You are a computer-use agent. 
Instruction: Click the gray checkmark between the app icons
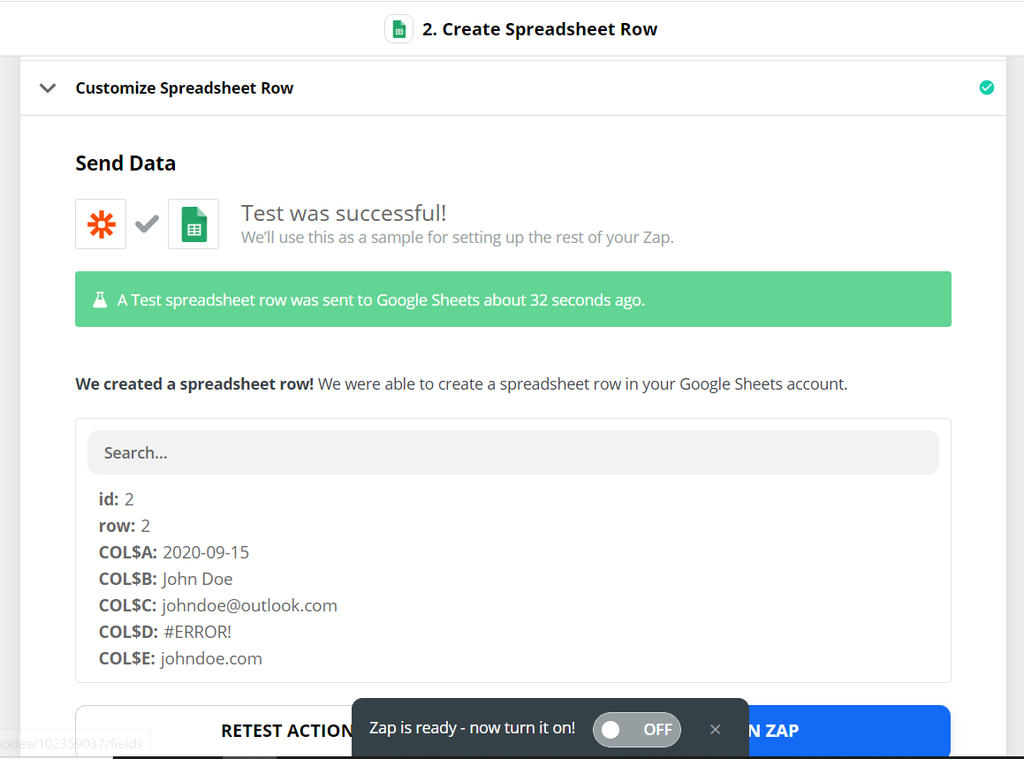pyautogui.click(x=146, y=224)
